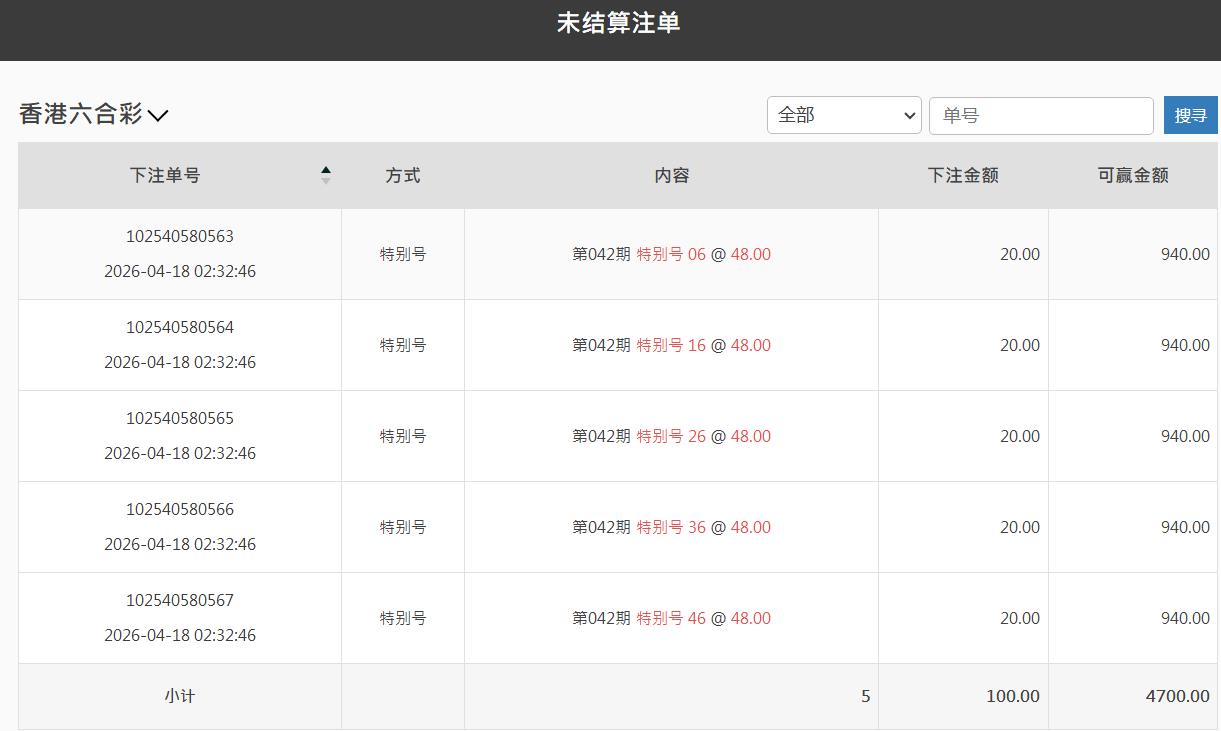The image size is (1221, 731).
Task: Select the 可赢金额 column header
Action: [x=1132, y=175]
